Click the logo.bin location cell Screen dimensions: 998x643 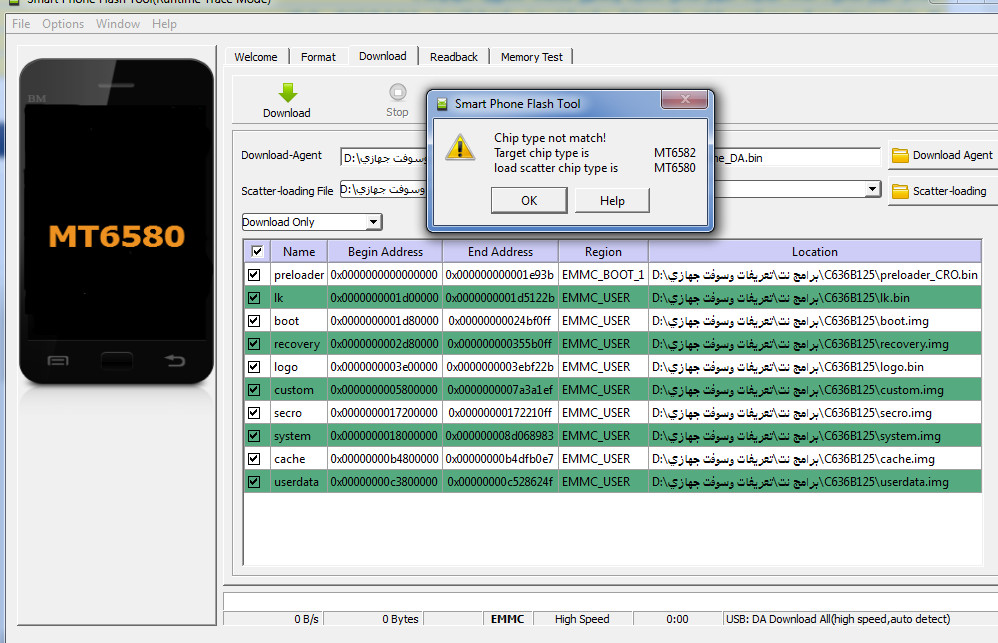tap(815, 367)
